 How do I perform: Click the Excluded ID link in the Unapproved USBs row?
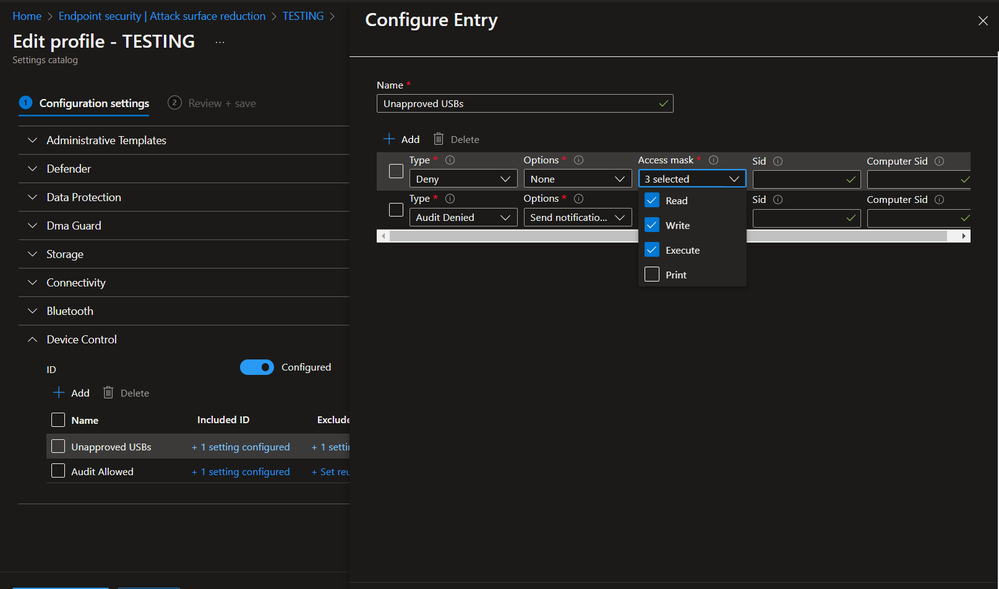point(330,447)
